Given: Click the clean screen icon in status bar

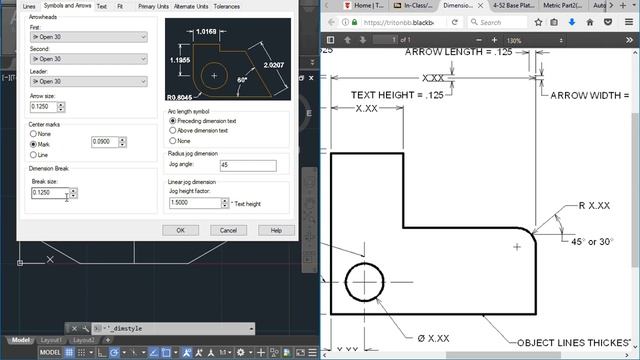Looking at the screenshot, I should click(300, 352).
